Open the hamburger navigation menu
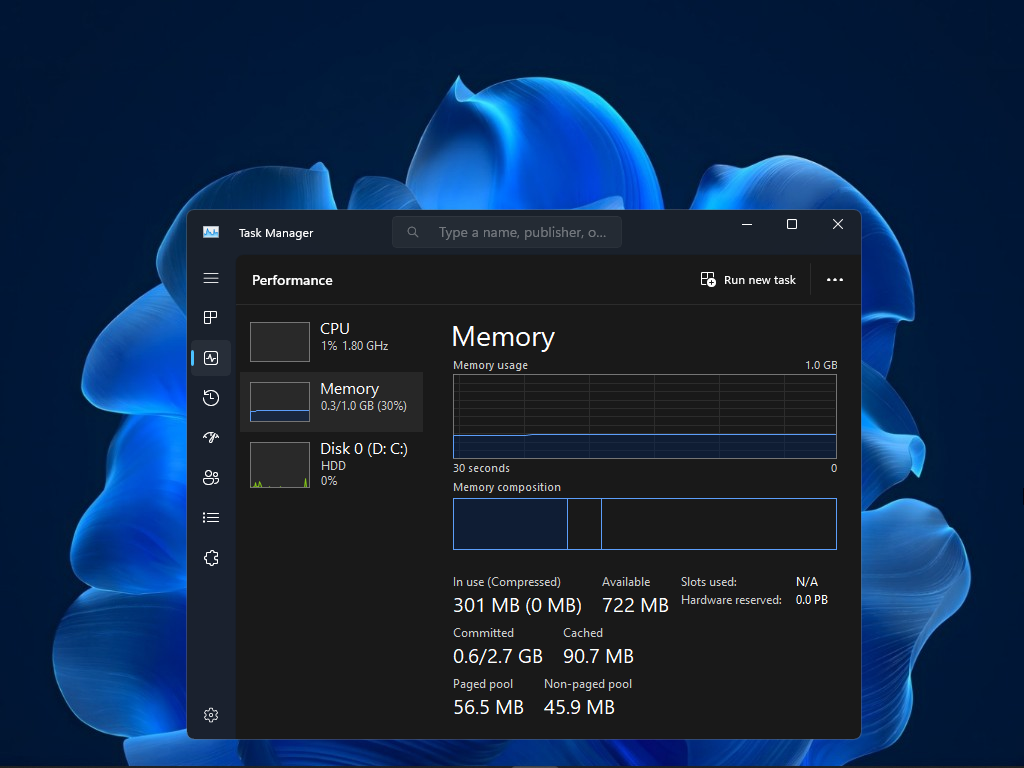The image size is (1024, 768). (x=211, y=278)
